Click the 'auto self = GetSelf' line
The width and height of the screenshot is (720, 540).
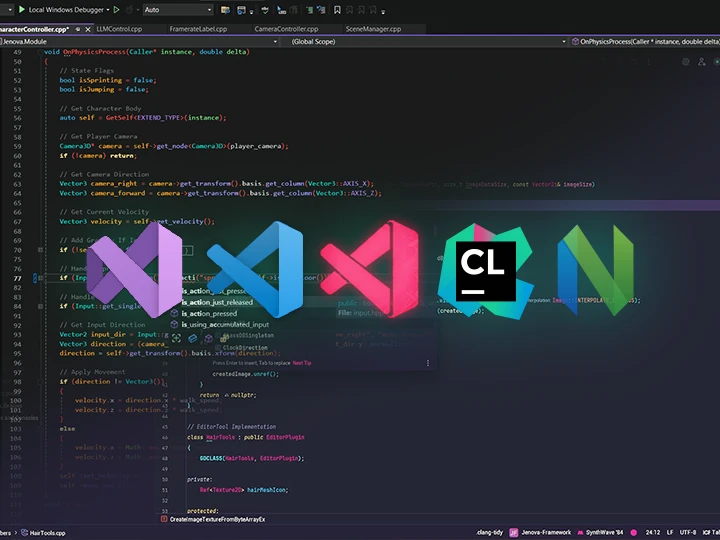tap(143, 118)
